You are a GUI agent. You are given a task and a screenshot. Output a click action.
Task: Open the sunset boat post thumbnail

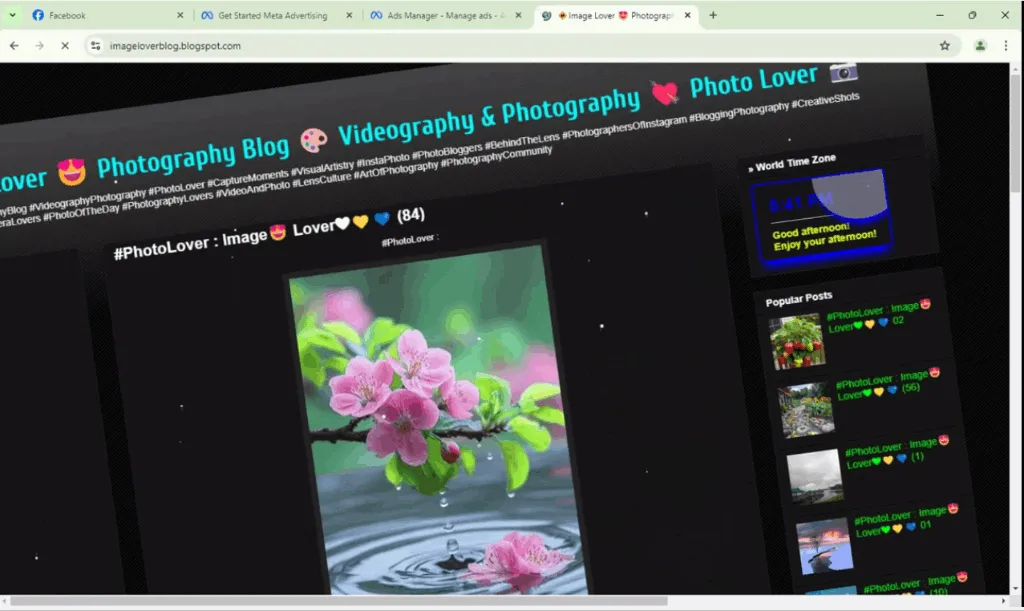pos(824,546)
